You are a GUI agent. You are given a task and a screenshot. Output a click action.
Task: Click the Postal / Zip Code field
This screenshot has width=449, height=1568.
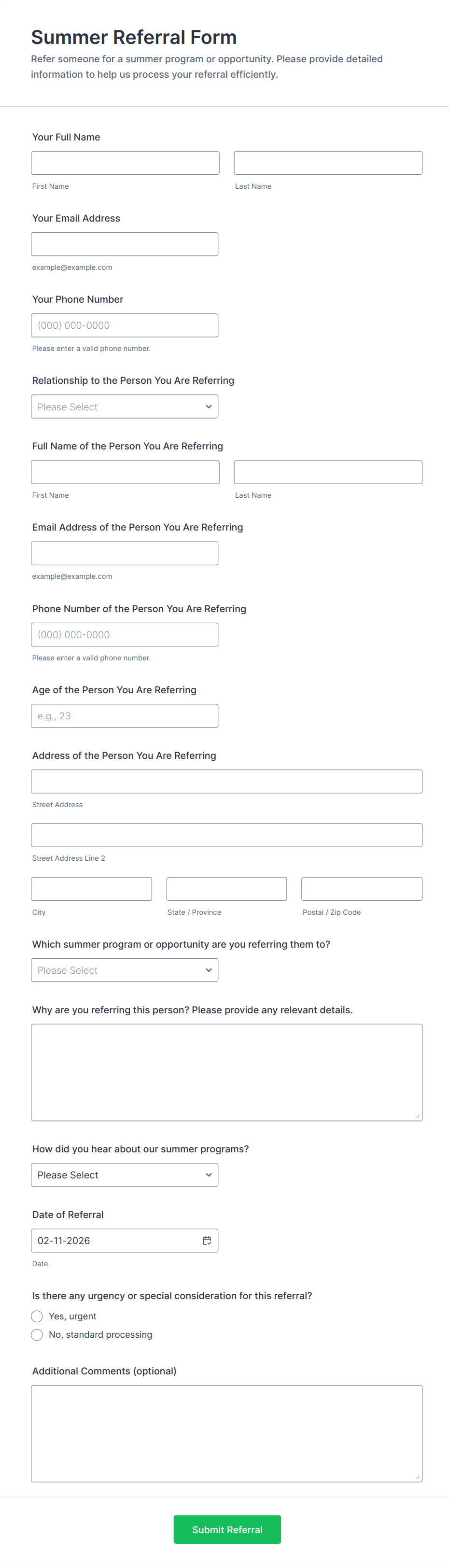tap(362, 889)
